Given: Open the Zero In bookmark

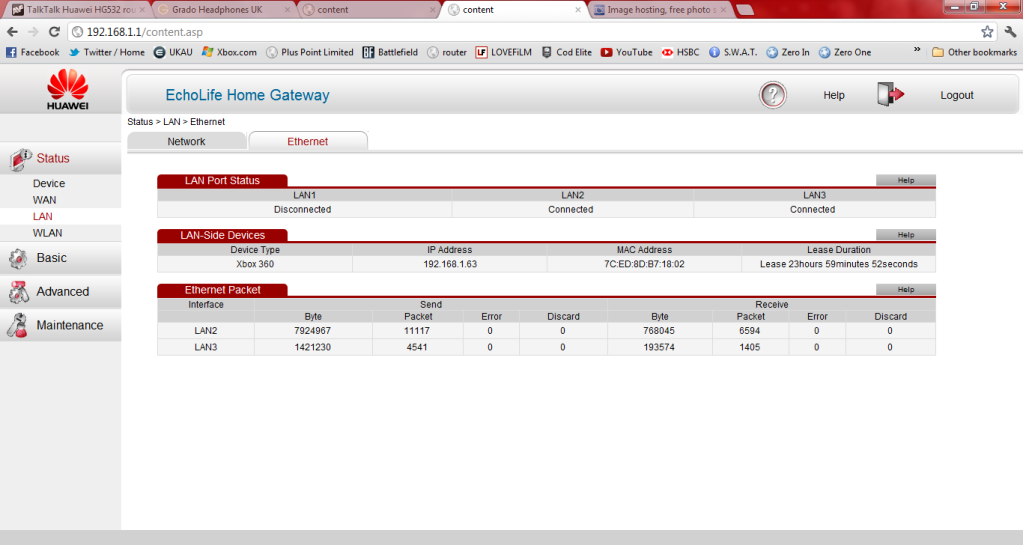Looking at the screenshot, I should click(x=787, y=52).
